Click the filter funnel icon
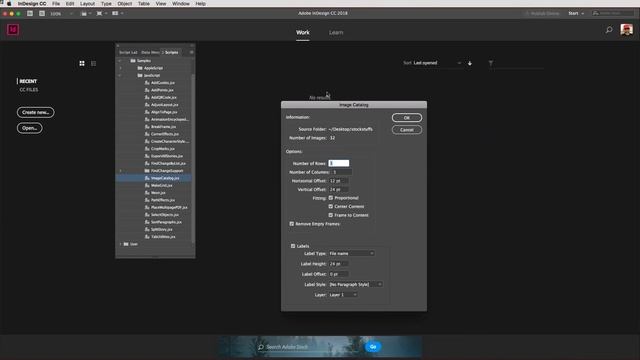 (491, 63)
